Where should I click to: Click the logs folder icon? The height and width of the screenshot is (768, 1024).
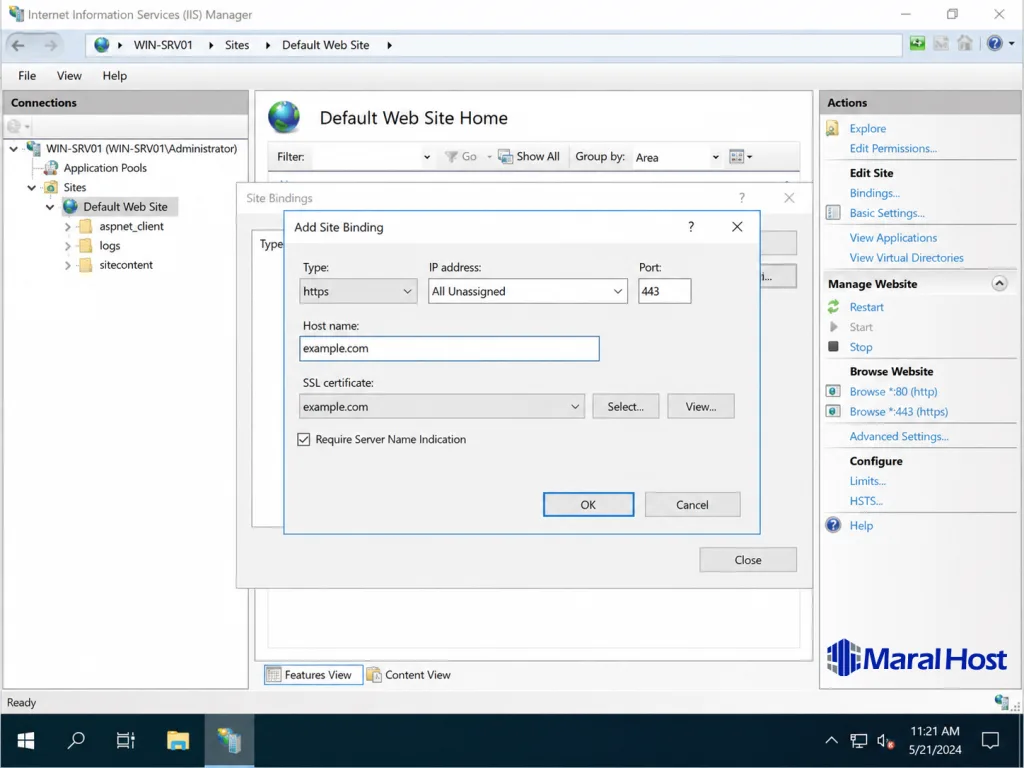pyautogui.click(x=85, y=246)
